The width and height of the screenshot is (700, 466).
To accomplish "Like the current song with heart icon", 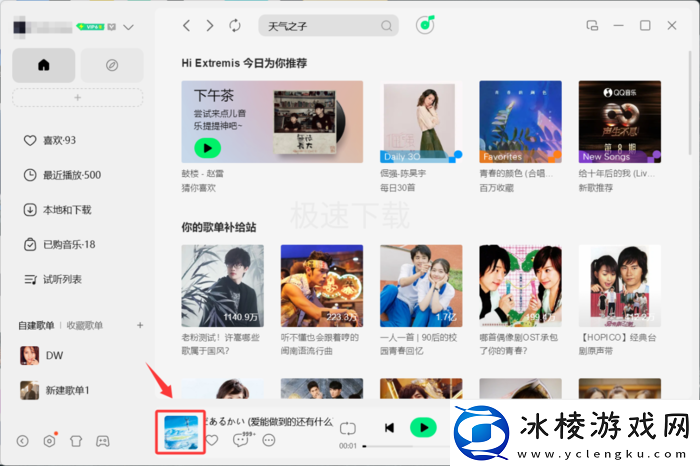I will click(x=212, y=441).
